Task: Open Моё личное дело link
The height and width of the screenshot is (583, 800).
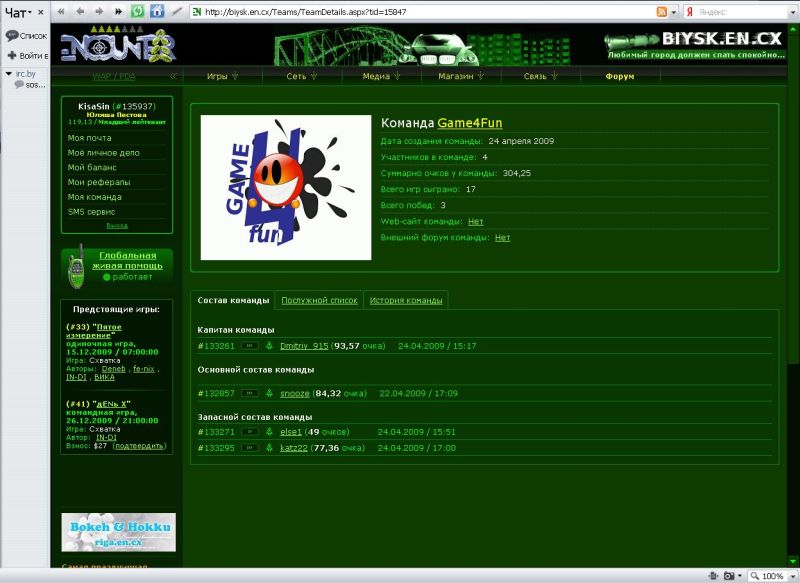Action: pos(104,153)
